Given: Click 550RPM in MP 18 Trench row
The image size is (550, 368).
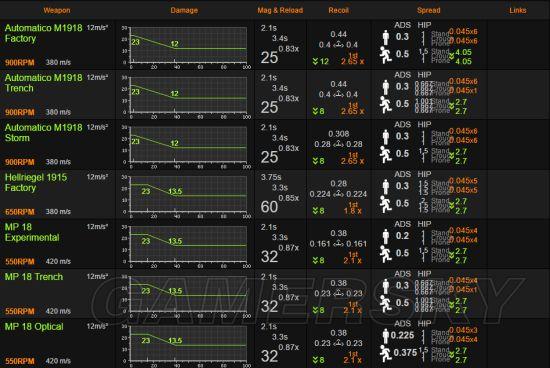Looking at the screenshot, I should click(x=20, y=312).
